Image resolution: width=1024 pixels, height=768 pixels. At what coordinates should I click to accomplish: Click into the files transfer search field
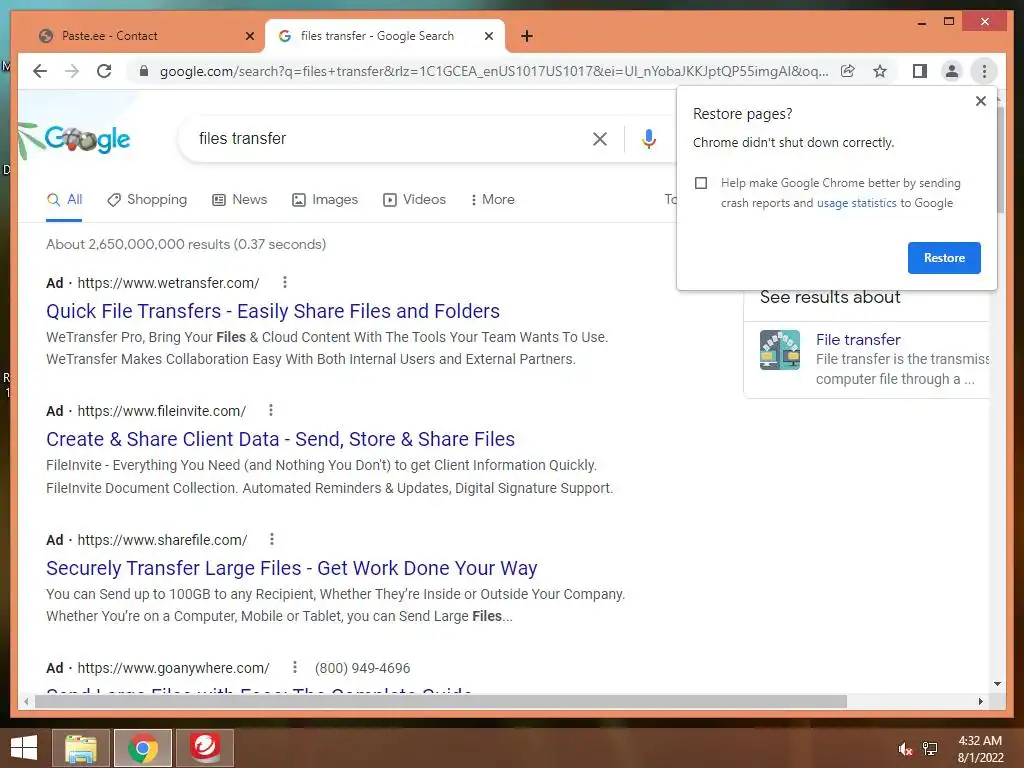coord(385,138)
